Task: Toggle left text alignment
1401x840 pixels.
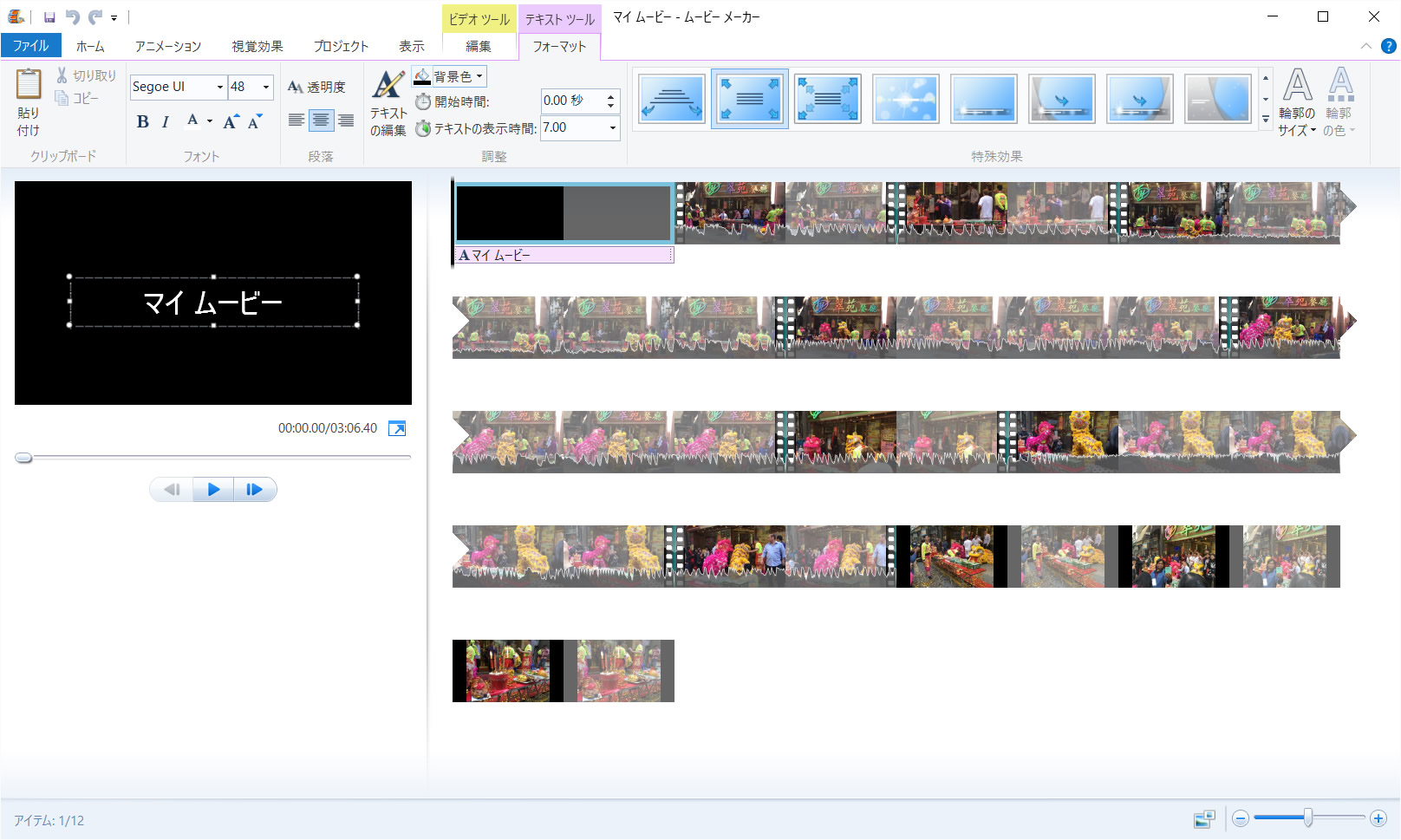Action: [x=296, y=120]
